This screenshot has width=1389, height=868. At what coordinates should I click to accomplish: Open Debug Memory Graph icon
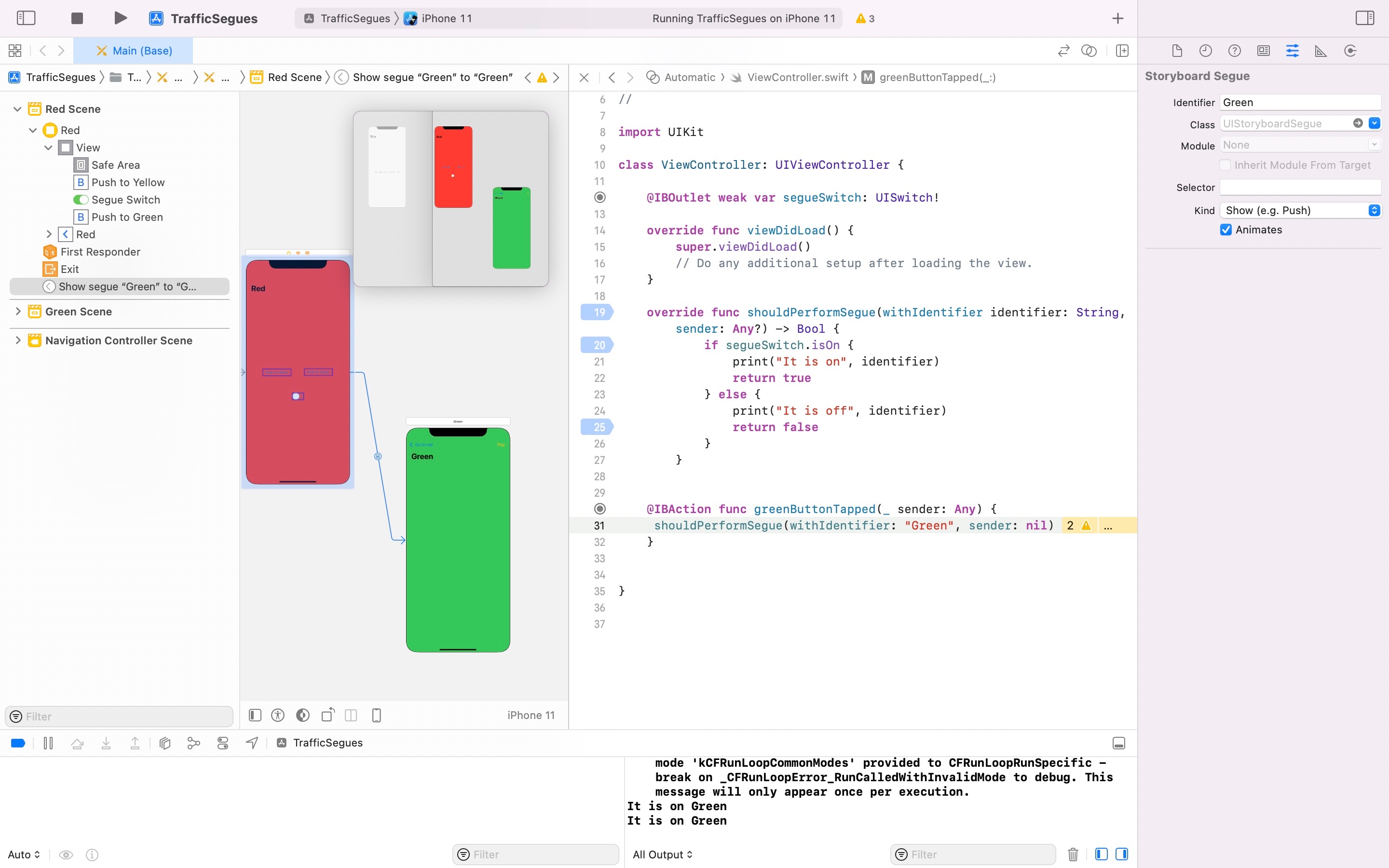pyautogui.click(x=193, y=743)
